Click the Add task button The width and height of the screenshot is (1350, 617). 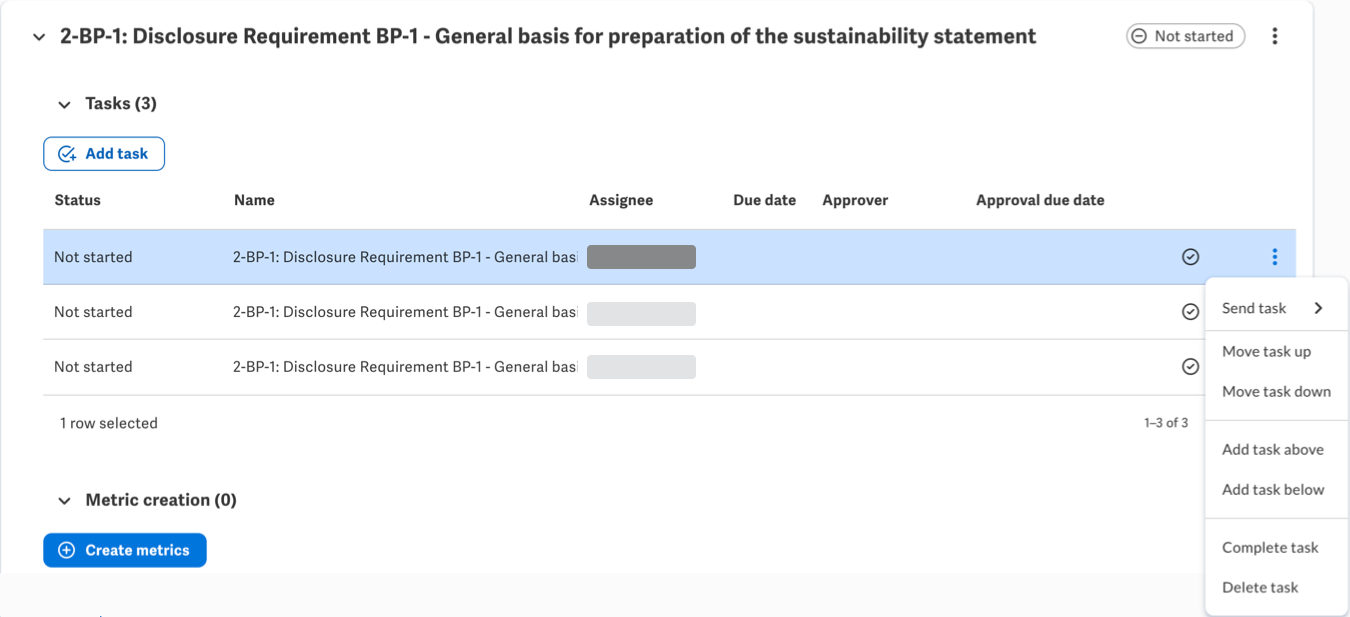tap(104, 153)
